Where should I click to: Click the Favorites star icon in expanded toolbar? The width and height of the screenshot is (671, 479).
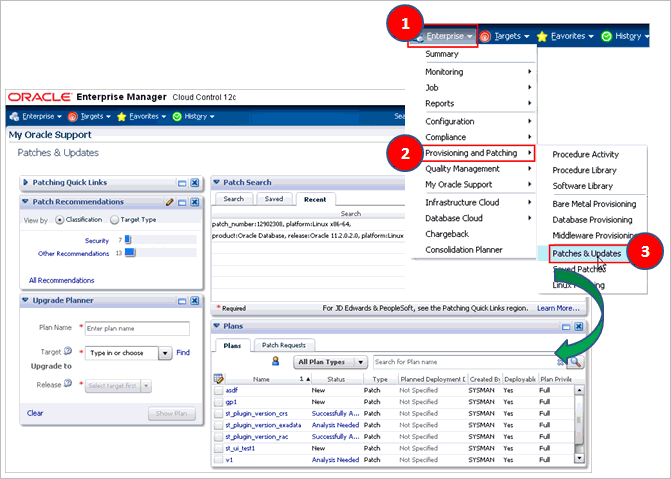[542, 37]
